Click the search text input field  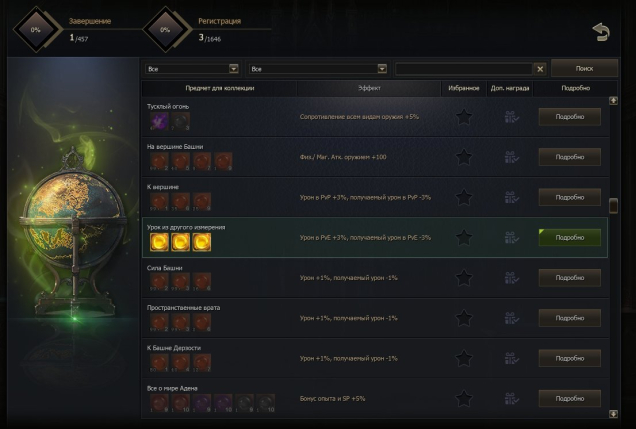point(464,69)
